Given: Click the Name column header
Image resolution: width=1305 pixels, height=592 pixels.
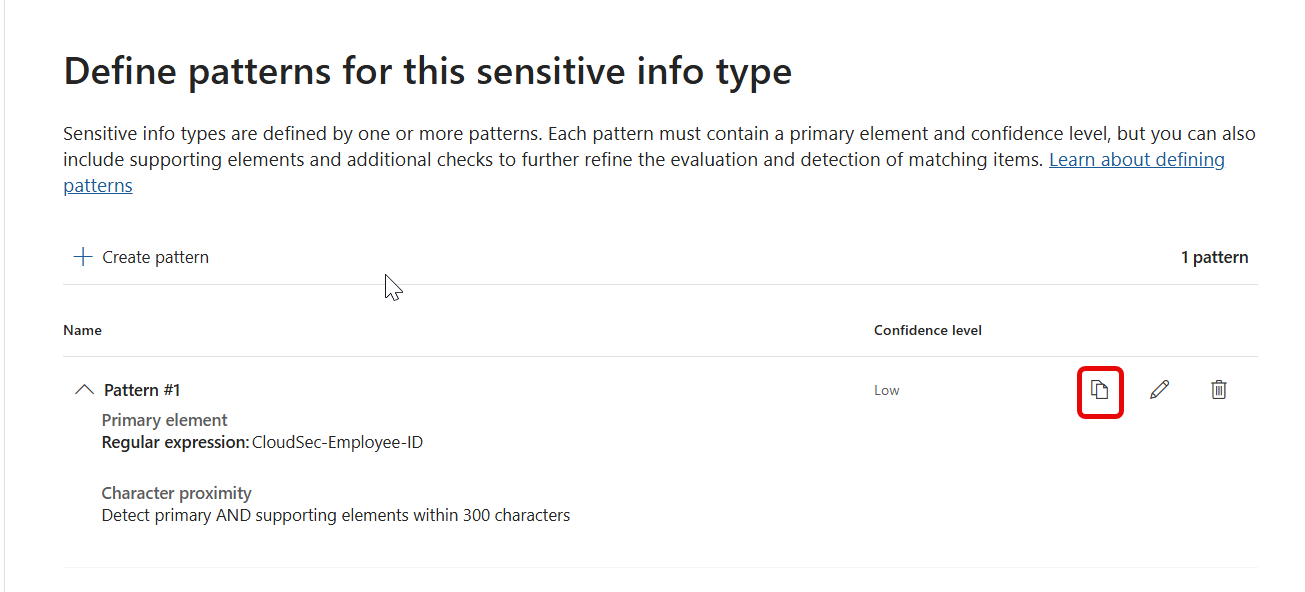Looking at the screenshot, I should tap(82, 330).
